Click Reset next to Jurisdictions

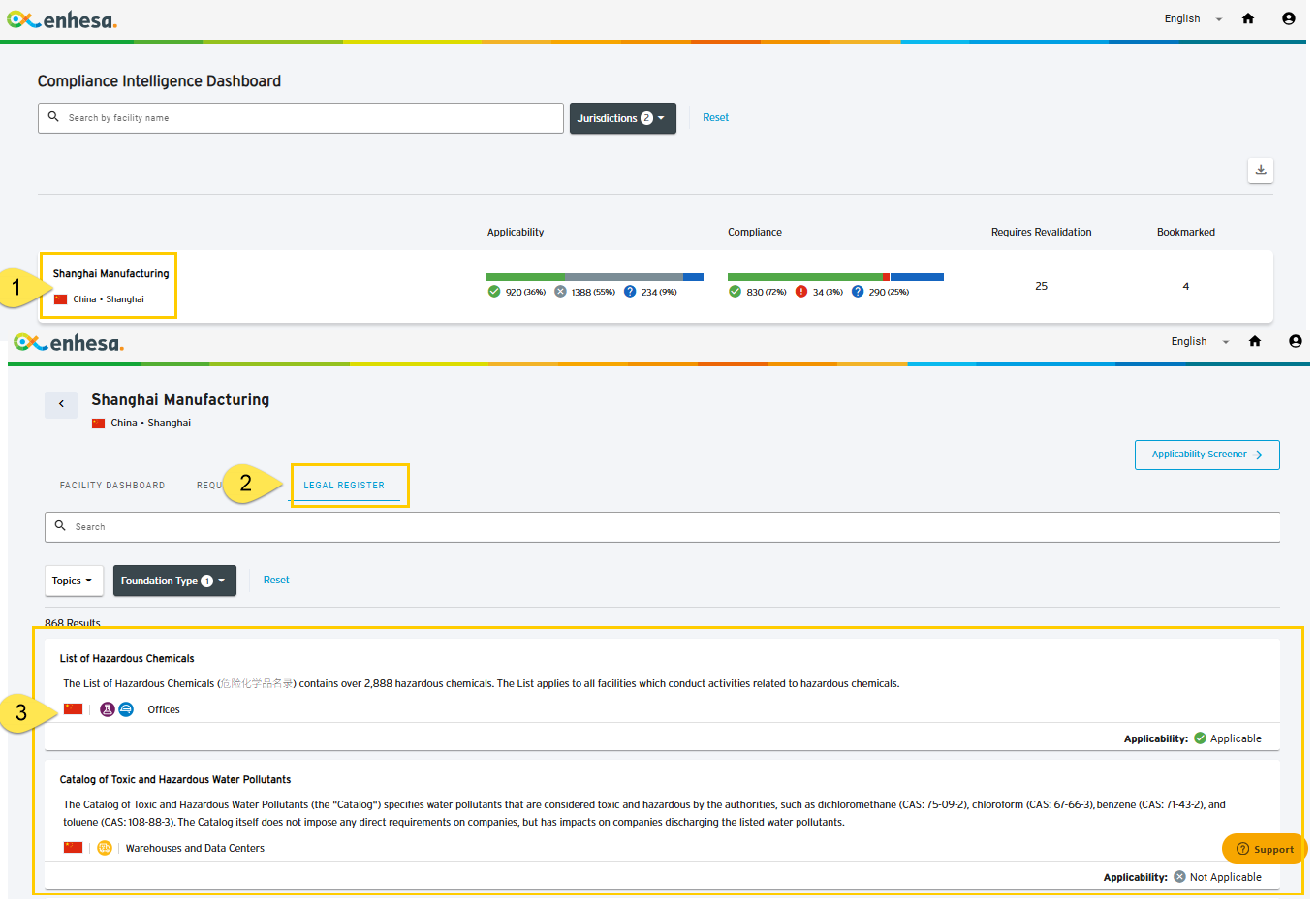715,118
